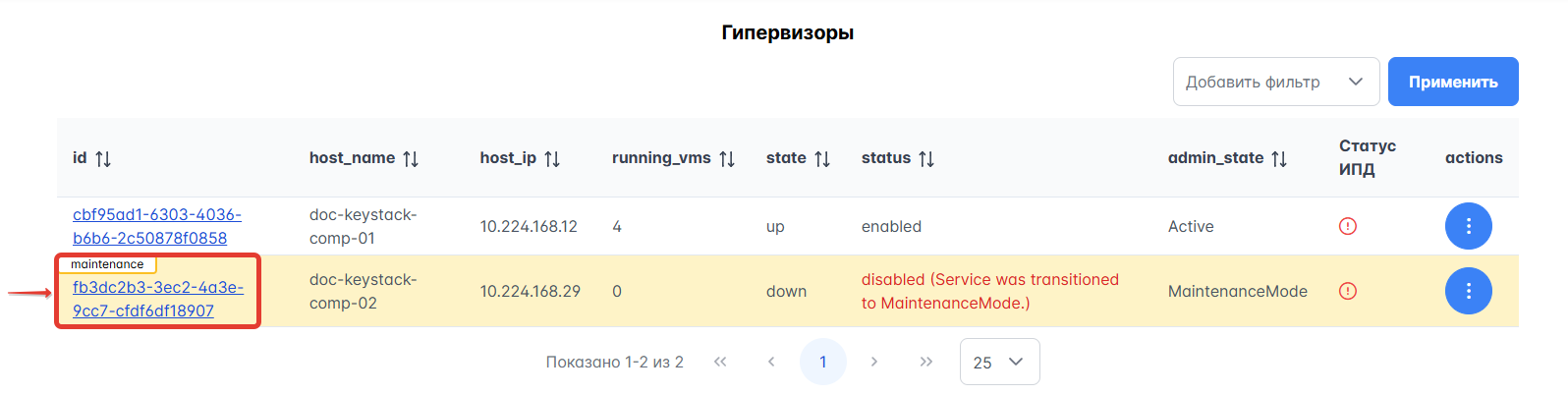Sort table by id column
Image resolution: width=1568 pixels, height=395 pixels.
click(103, 158)
